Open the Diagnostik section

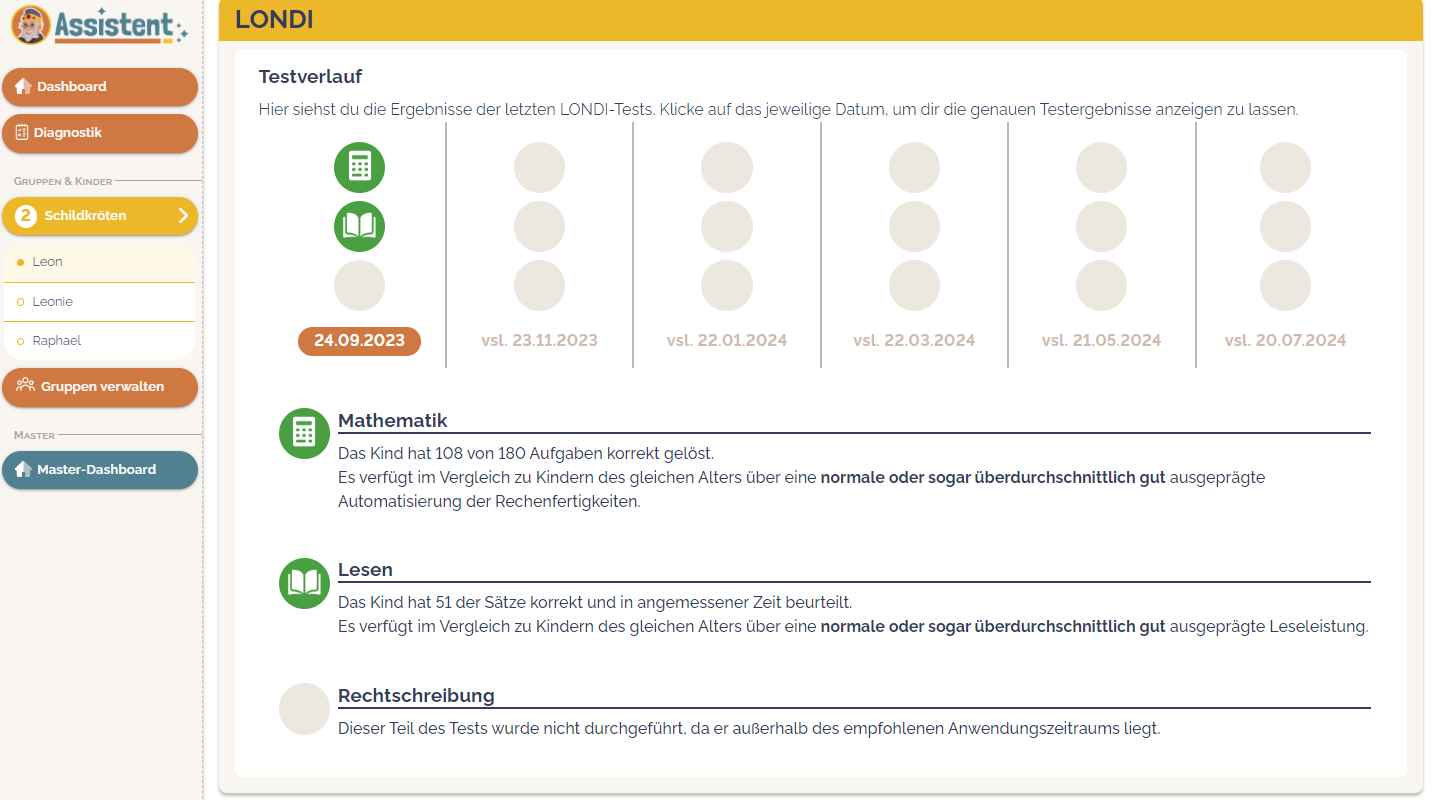coord(100,133)
